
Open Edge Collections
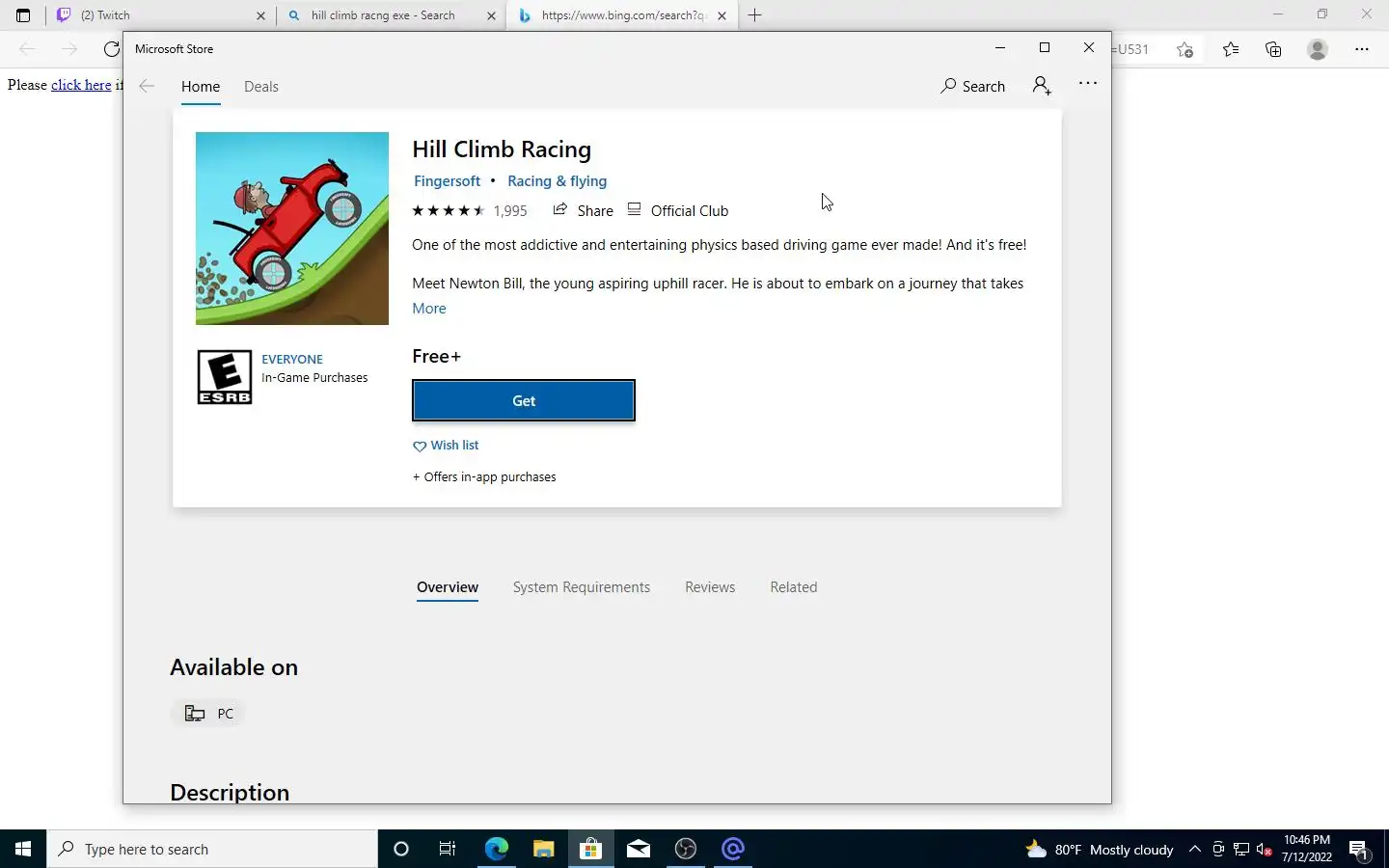pyautogui.click(x=1273, y=49)
